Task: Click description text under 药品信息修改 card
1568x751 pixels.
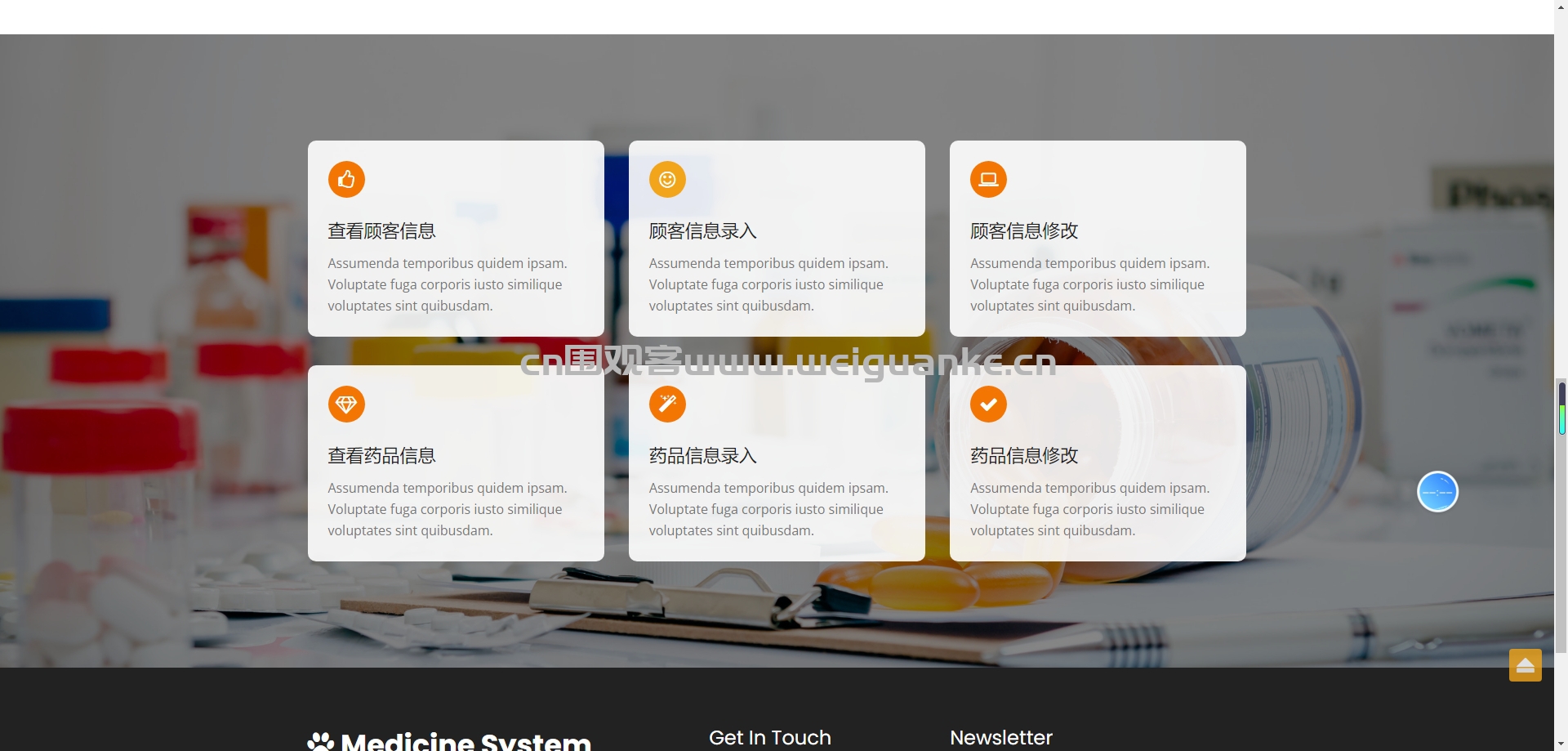Action: (x=1089, y=509)
